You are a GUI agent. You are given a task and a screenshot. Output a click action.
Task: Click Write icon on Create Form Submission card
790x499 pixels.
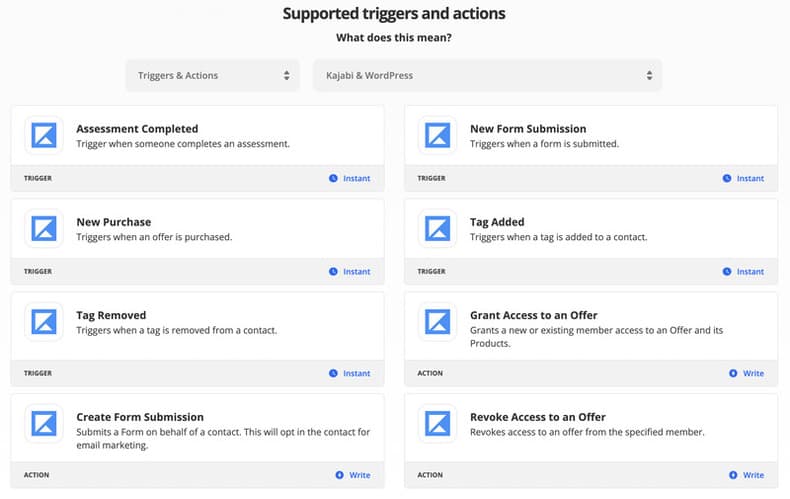click(340, 475)
